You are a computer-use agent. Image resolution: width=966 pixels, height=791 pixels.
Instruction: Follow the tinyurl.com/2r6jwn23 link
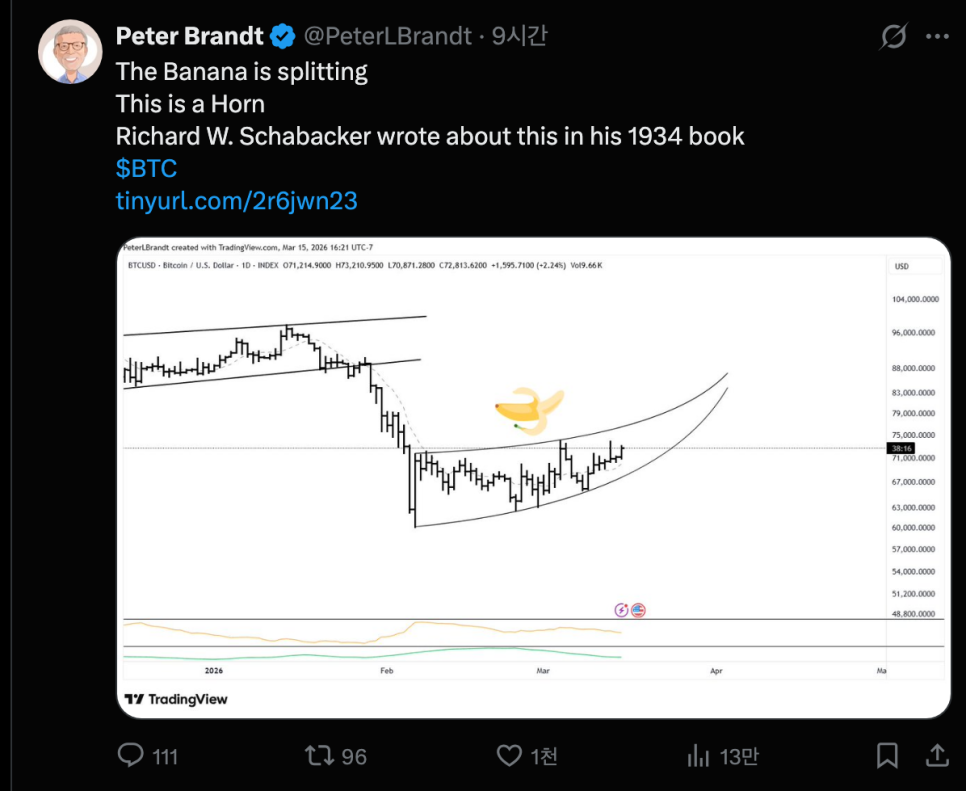tap(237, 201)
